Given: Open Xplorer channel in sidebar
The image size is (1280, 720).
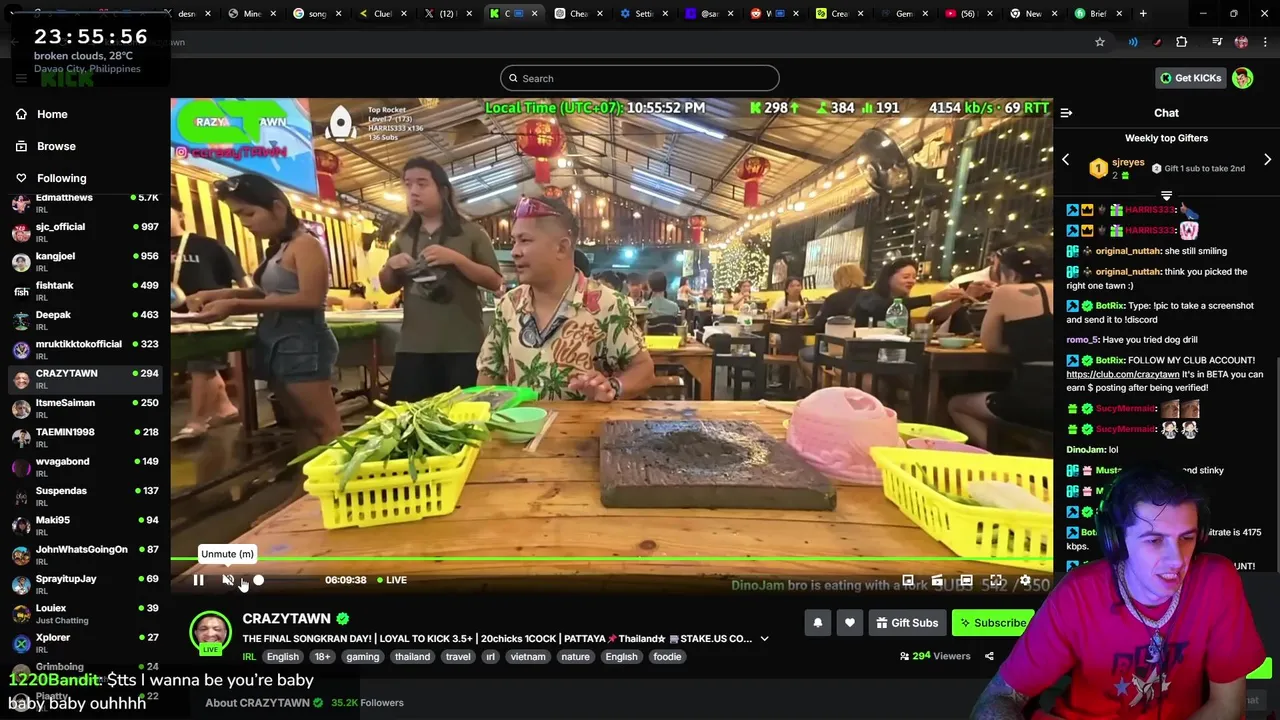Looking at the screenshot, I should (85, 643).
